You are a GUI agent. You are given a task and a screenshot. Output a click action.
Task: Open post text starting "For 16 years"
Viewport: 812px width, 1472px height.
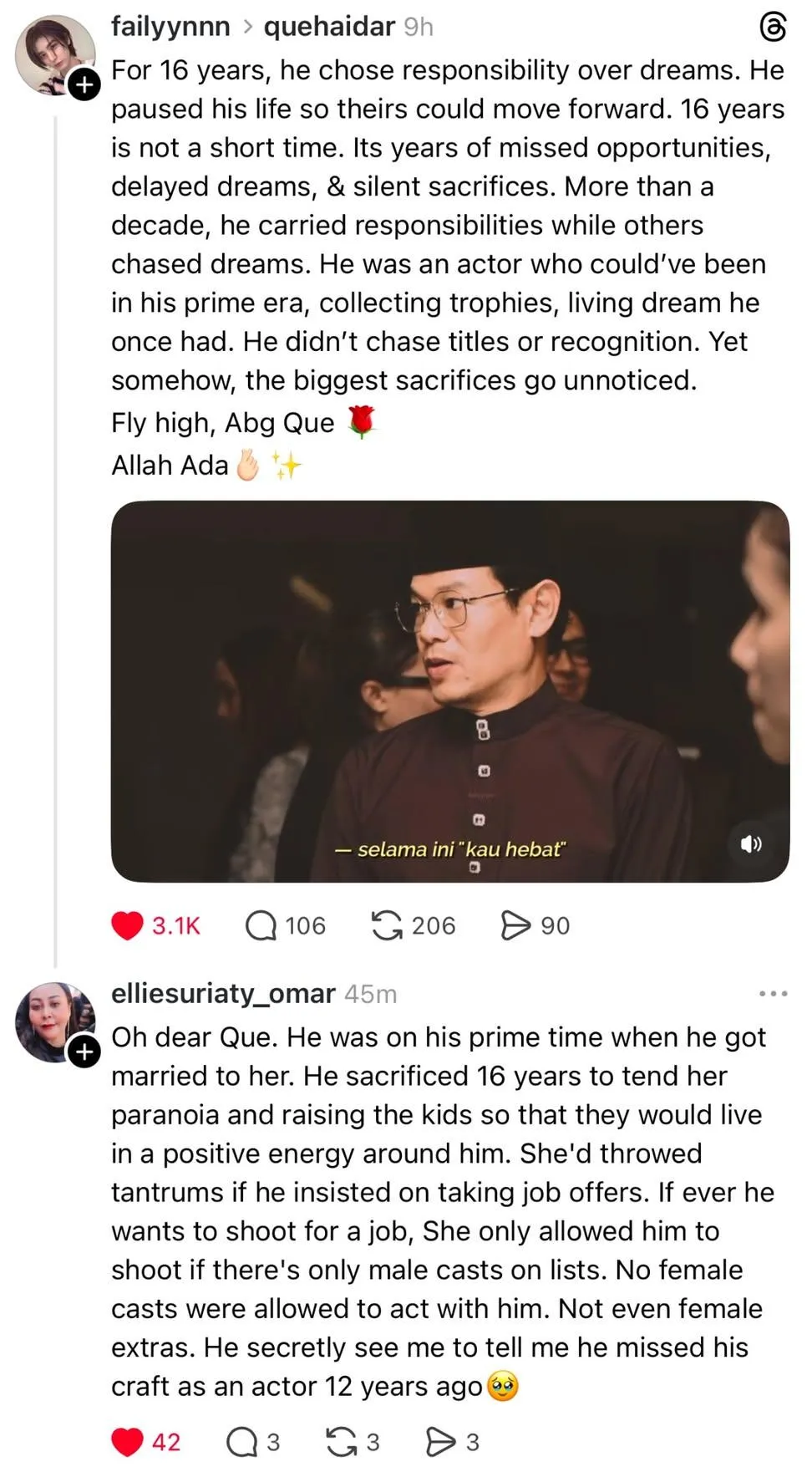(x=448, y=225)
